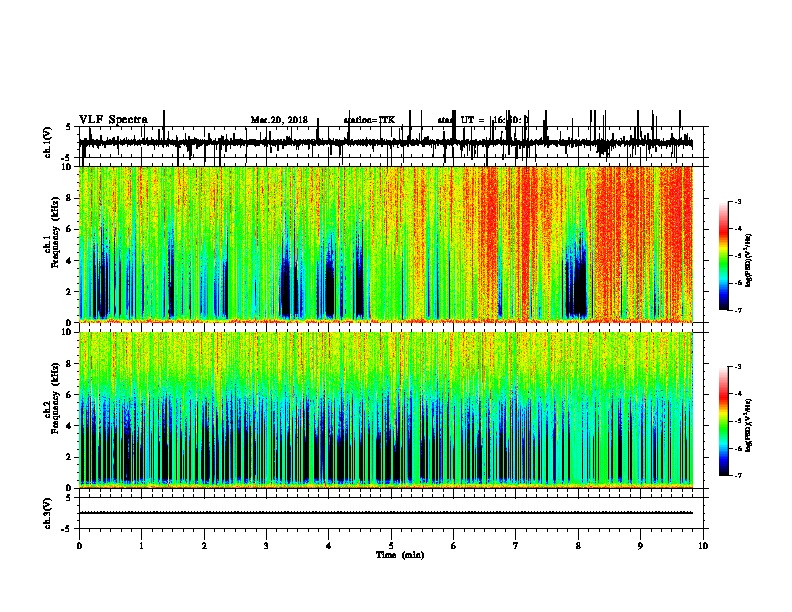Click the ch.1 spectrogram color bar
Viewport: 792px width, 612px height.
(x=724, y=256)
